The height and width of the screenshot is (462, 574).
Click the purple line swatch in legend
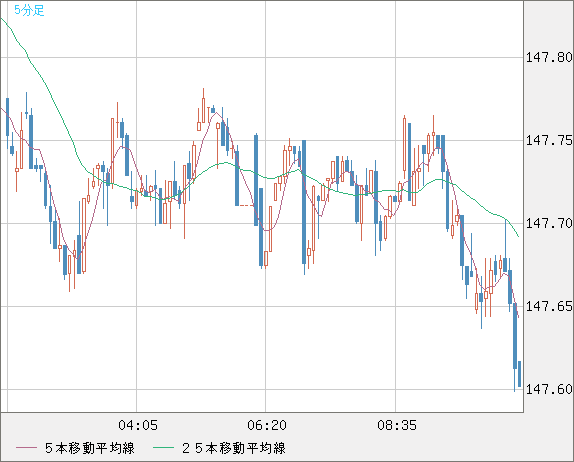pos(26,448)
